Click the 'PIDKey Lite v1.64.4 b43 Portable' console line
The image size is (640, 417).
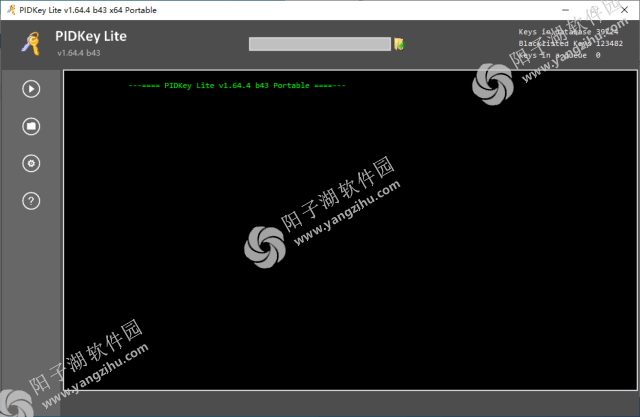tap(237, 86)
